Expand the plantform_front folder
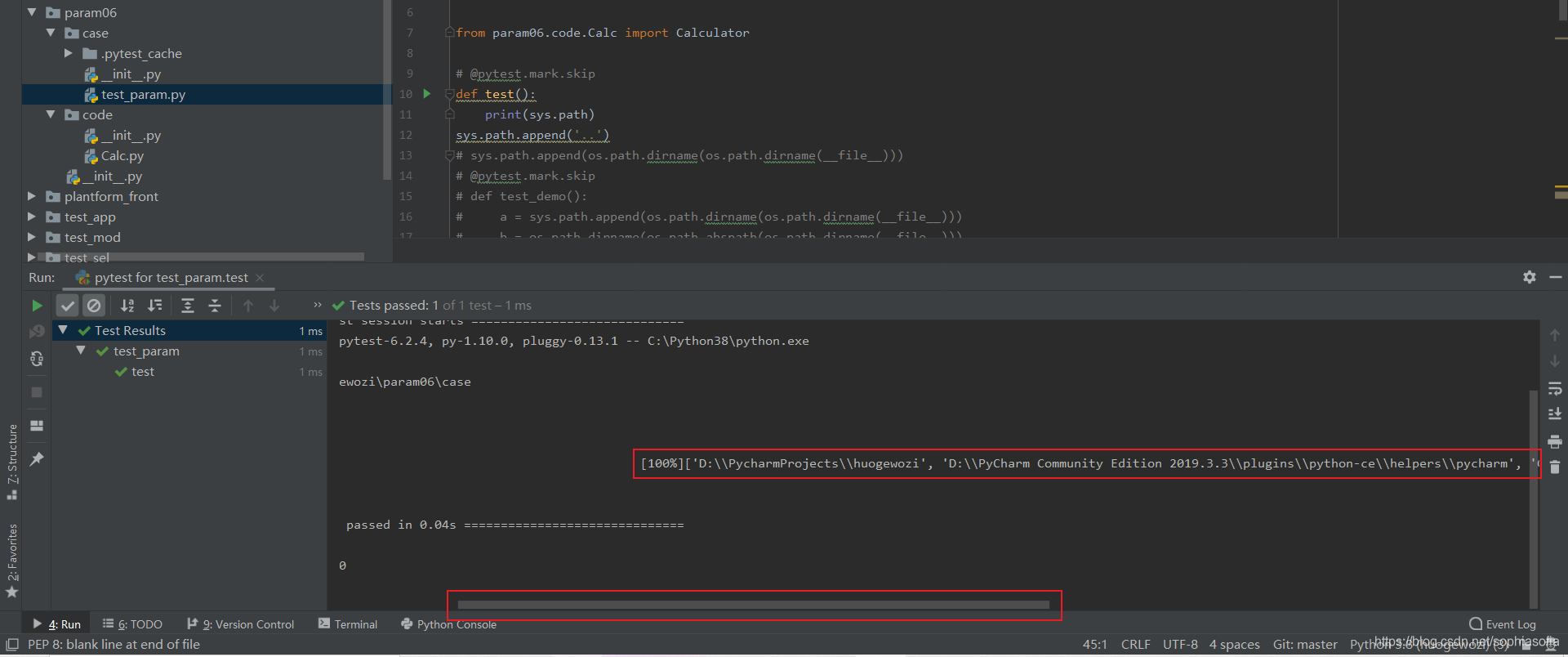 coord(32,196)
